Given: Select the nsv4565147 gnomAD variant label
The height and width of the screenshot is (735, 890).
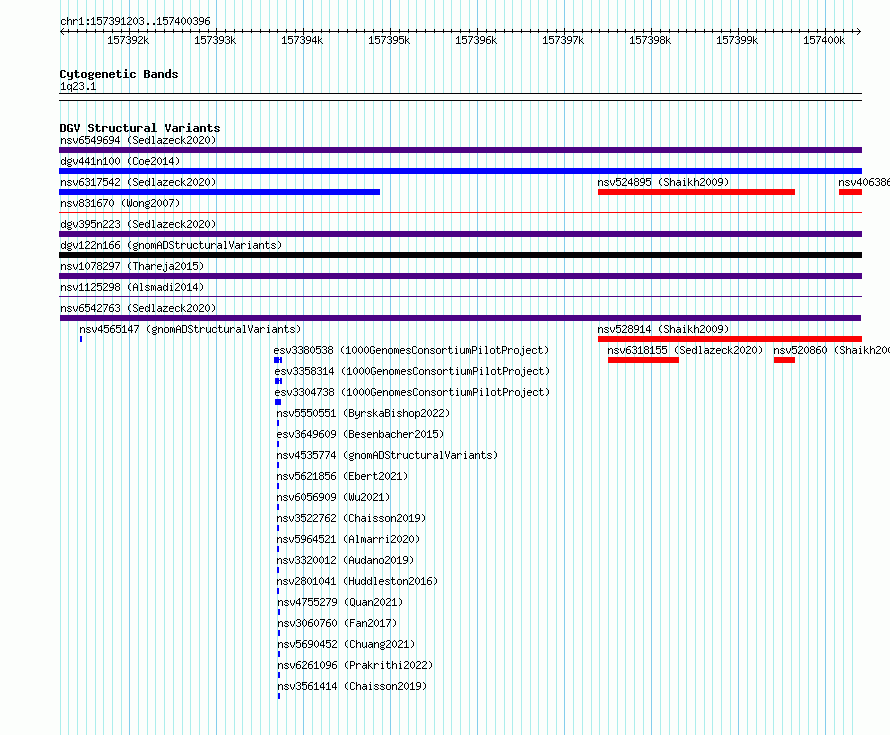Looking at the screenshot, I should coord(190,329).
